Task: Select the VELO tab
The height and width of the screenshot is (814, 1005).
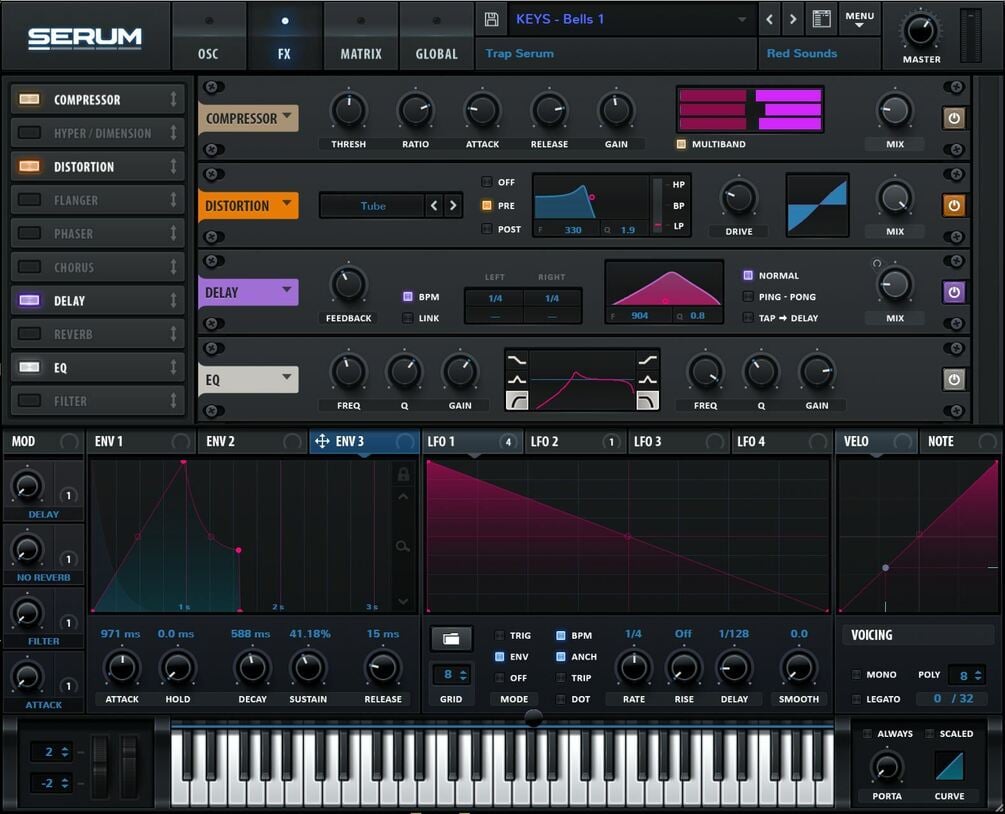Action: point(877,441)
